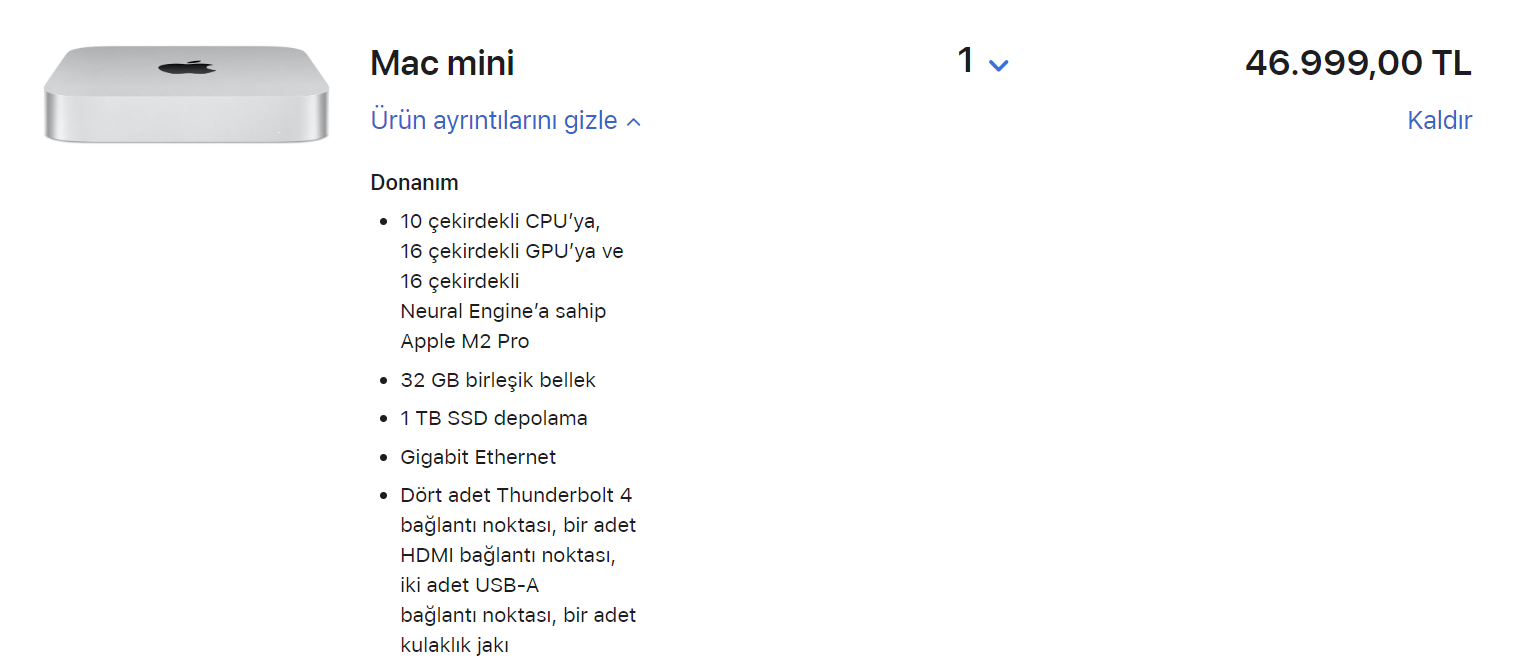Remove the Mac mini with Kaldır

point(1439,121)
